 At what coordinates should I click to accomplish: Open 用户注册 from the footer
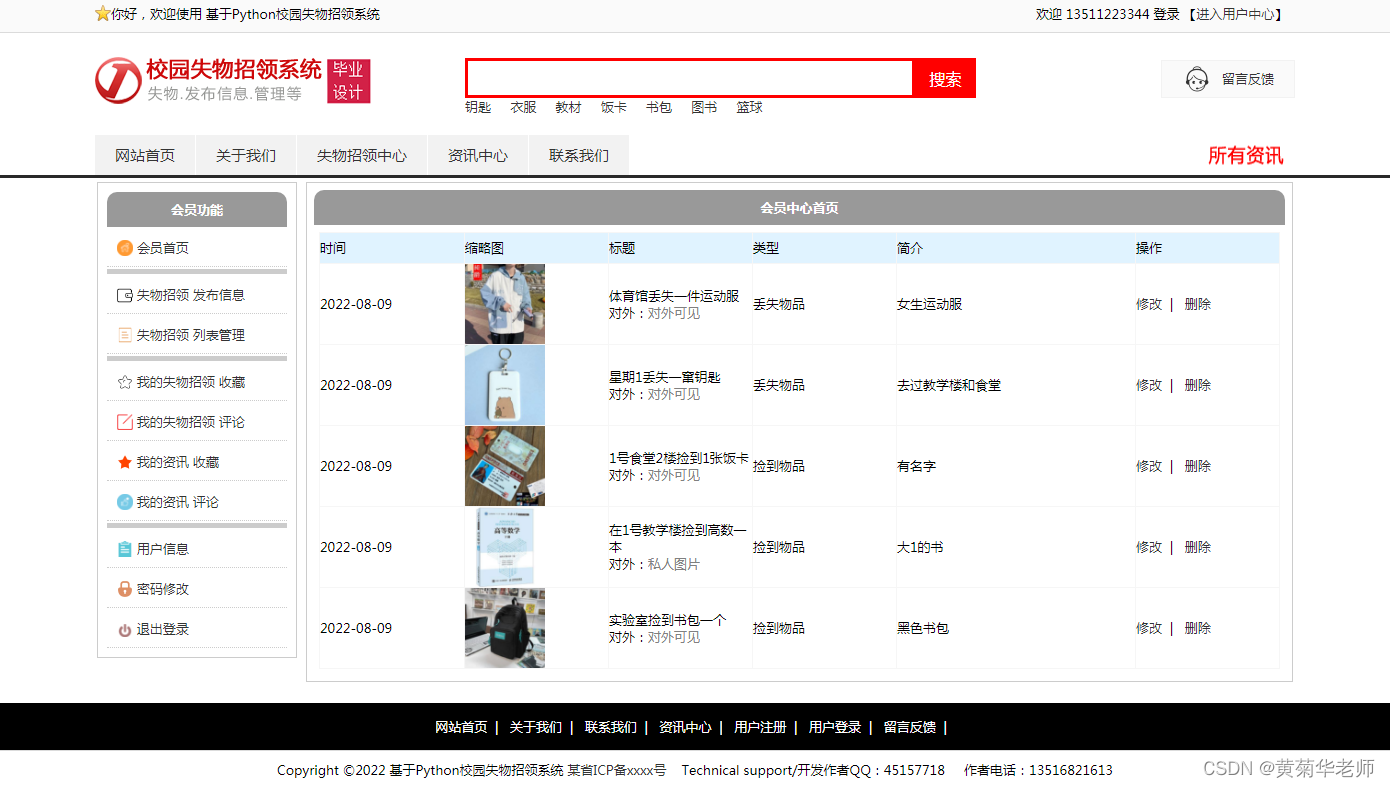click(x=760, y=727)
